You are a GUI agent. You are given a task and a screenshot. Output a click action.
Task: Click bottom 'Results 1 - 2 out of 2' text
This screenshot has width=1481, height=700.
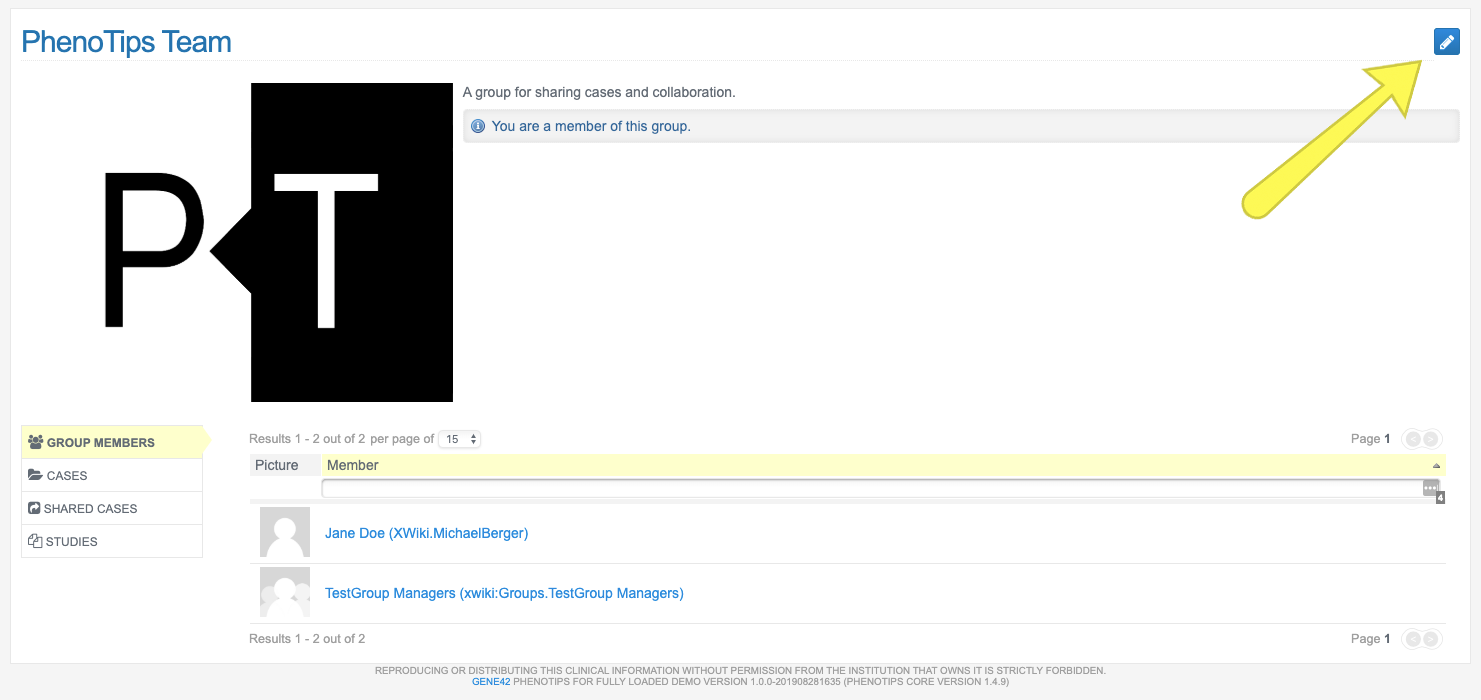(307, 639)
